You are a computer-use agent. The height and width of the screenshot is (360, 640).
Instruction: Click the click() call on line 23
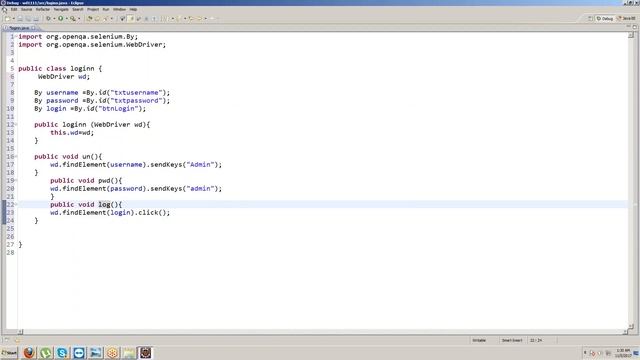pyautogui.click(x=152, y=213)
